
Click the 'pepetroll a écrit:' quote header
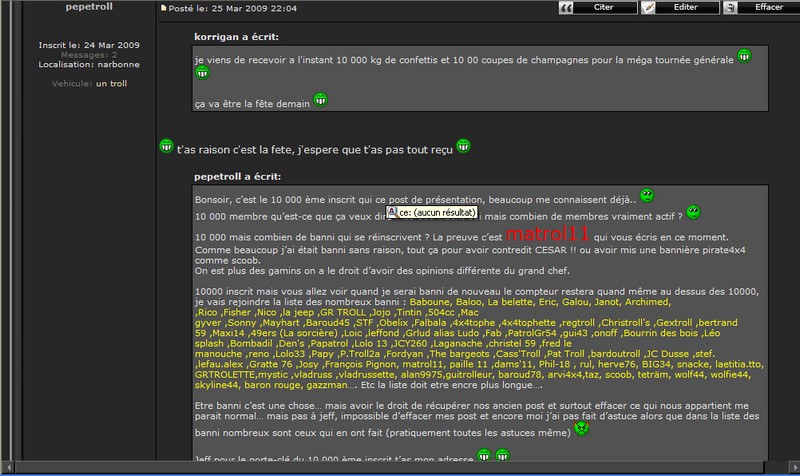(x=237, y=177)
